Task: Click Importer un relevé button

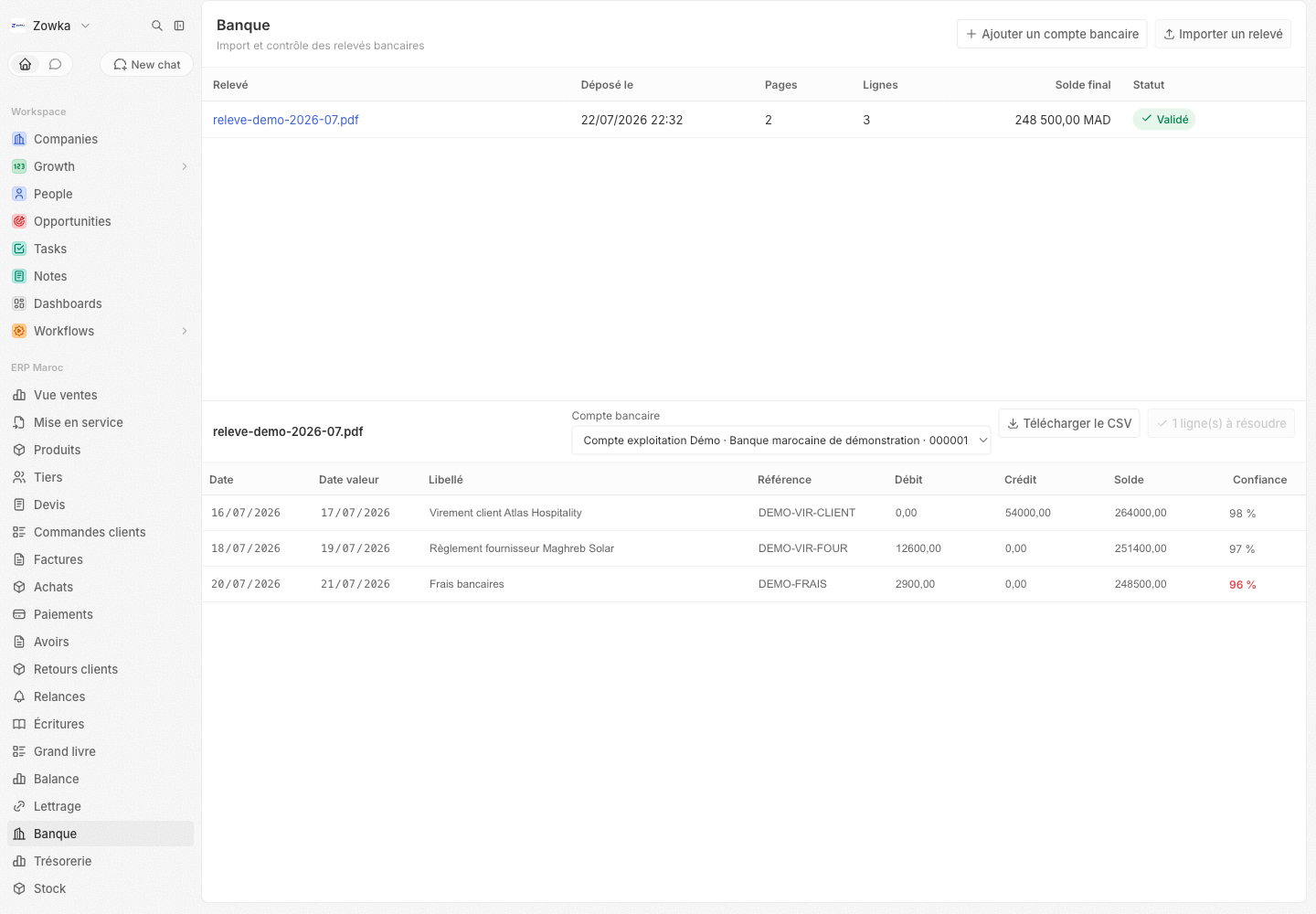Action: (1223, 34)
